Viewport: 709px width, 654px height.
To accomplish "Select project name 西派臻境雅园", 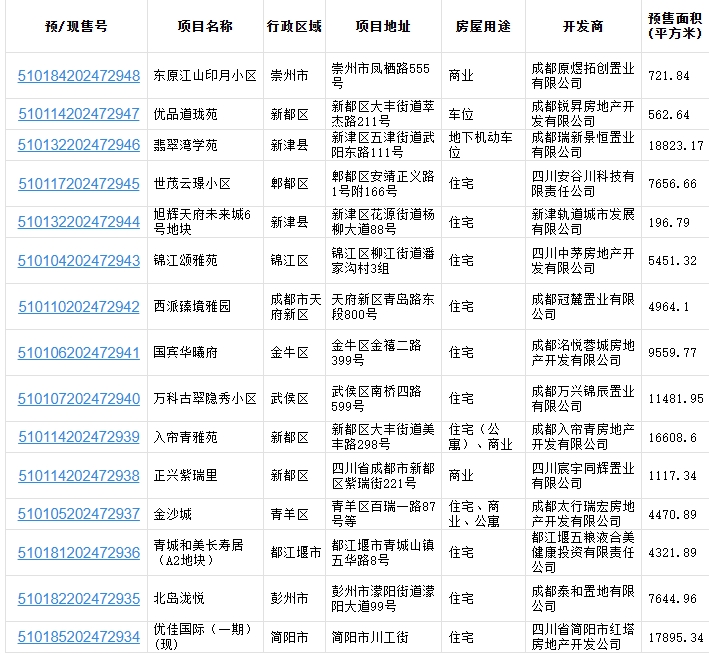I will click(192, 307).
